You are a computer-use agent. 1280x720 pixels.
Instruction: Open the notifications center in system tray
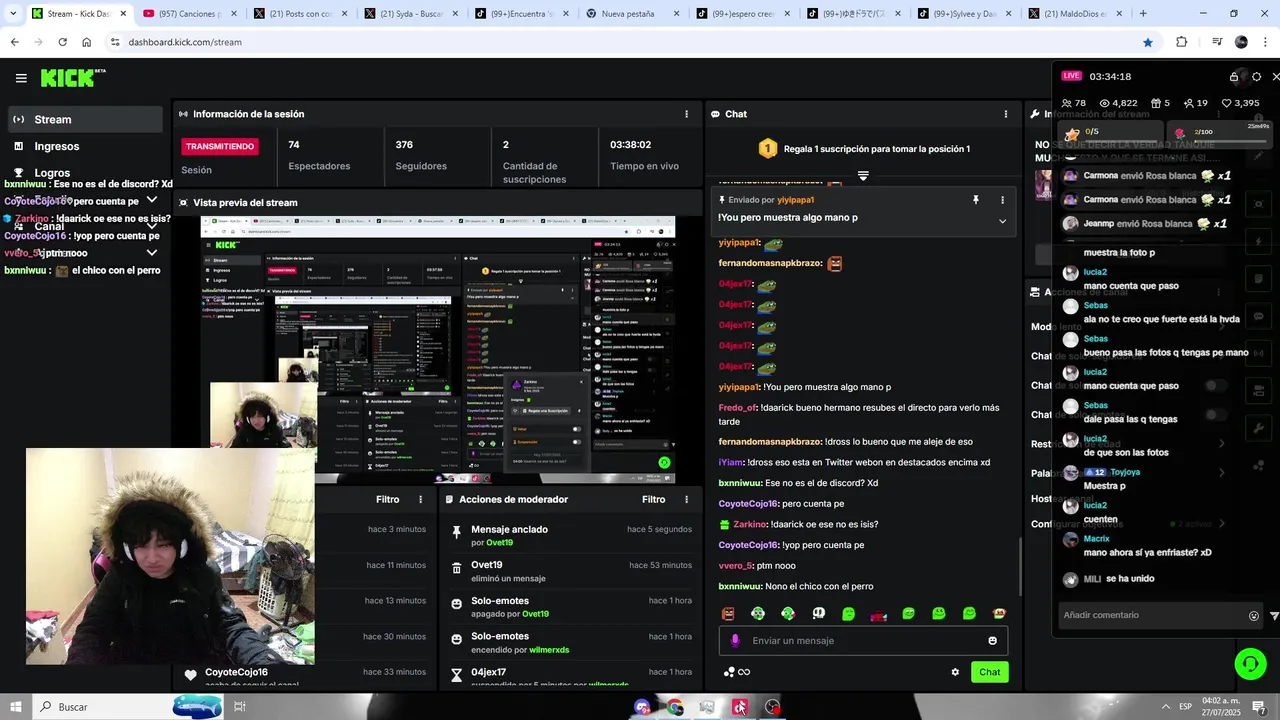click(1258, 707)
